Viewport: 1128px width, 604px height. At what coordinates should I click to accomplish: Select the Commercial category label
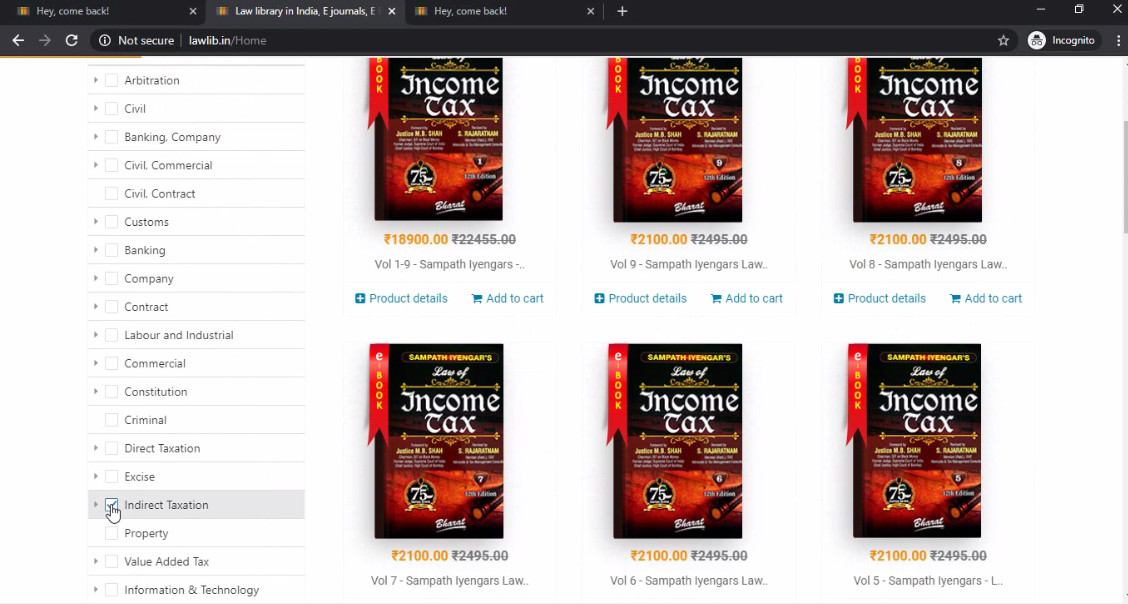click(x=155, y=363)
